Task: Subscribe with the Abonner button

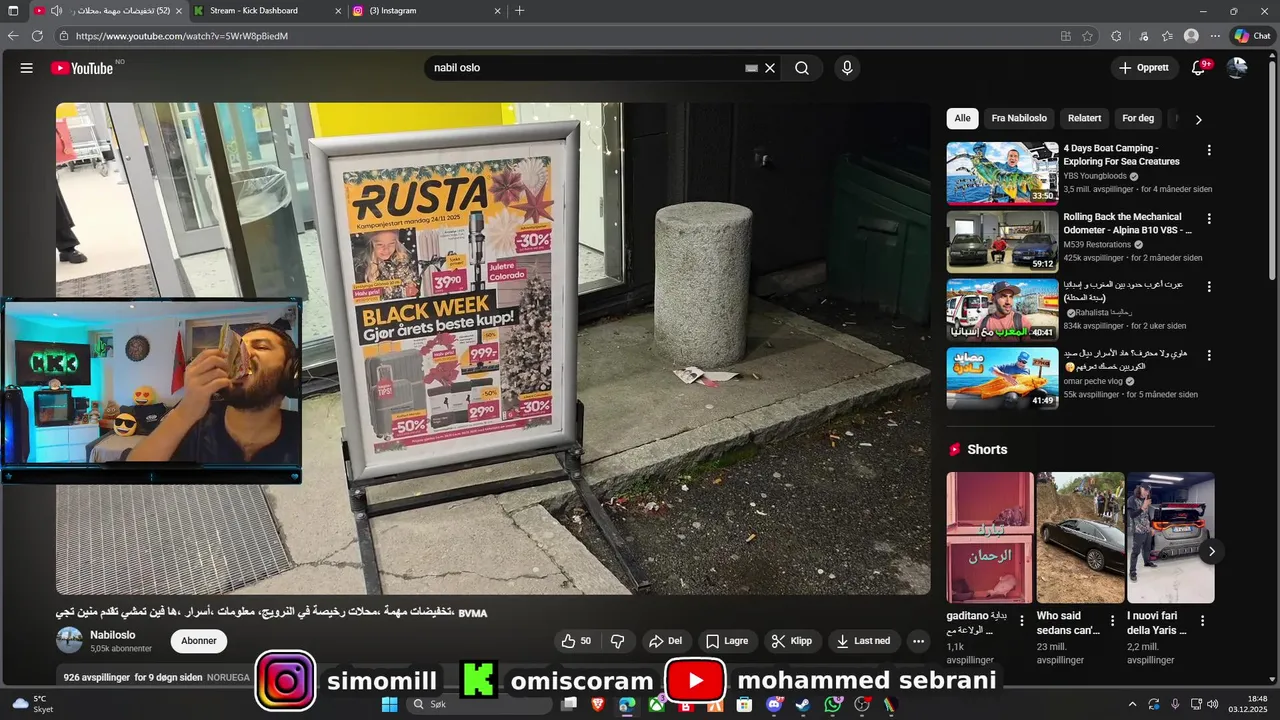Action: click(x=199, y=641)
